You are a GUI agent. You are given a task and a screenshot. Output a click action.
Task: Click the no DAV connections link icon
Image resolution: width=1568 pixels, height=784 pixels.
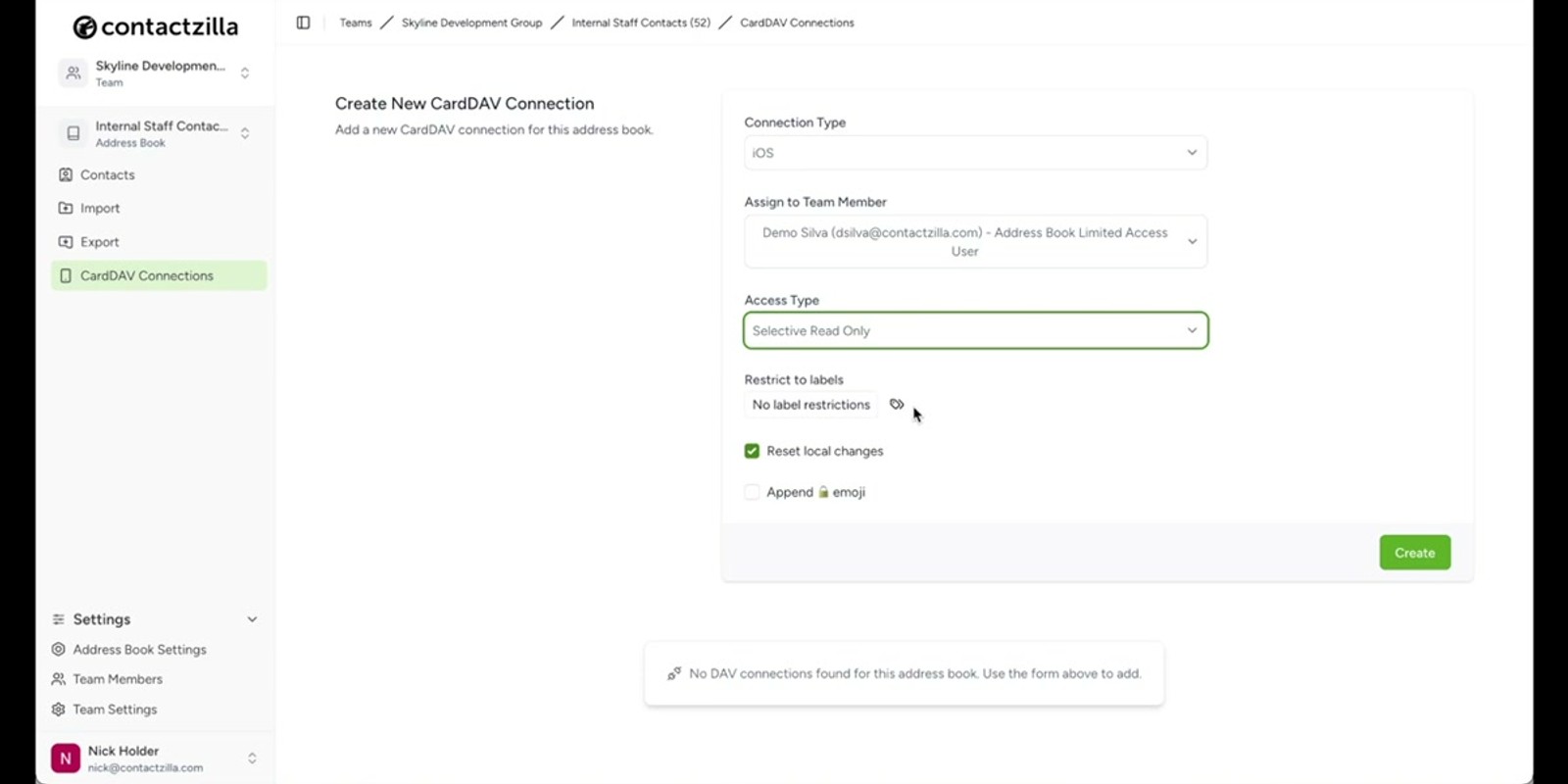pyautogui.click(x=674, y=673)
